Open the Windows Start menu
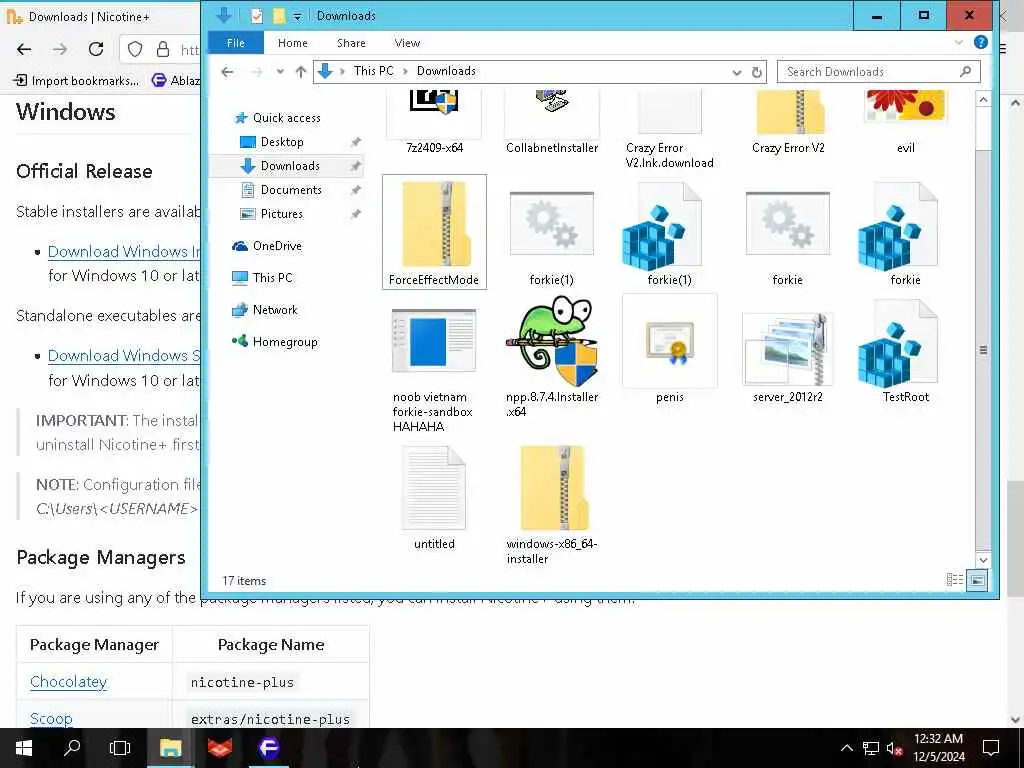The image size is (1024, 768). 24,748
